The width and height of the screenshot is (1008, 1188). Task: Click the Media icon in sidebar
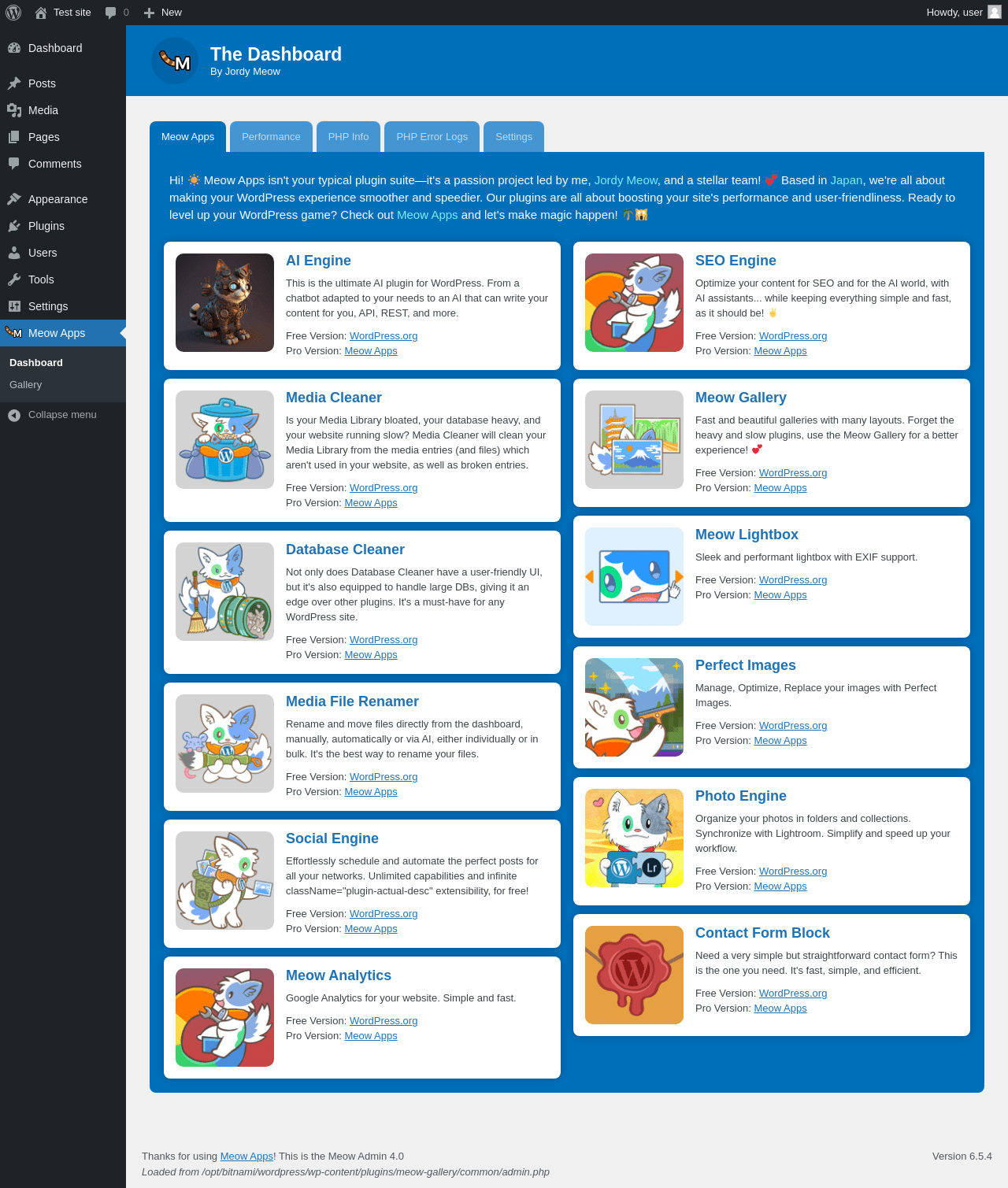click(x=14, y=110)
